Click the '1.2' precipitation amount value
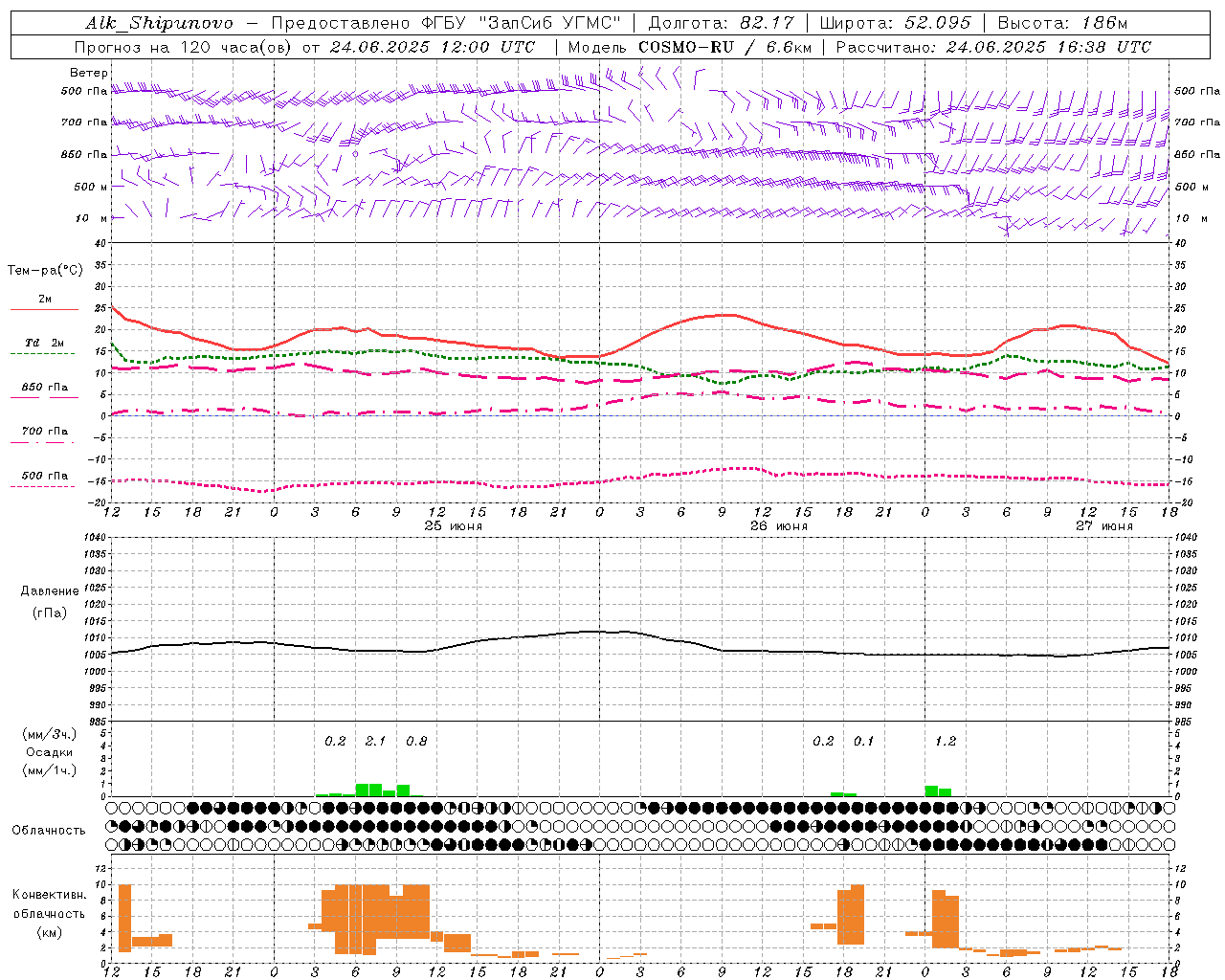1225x980 pixels. [x=945, y=741]
